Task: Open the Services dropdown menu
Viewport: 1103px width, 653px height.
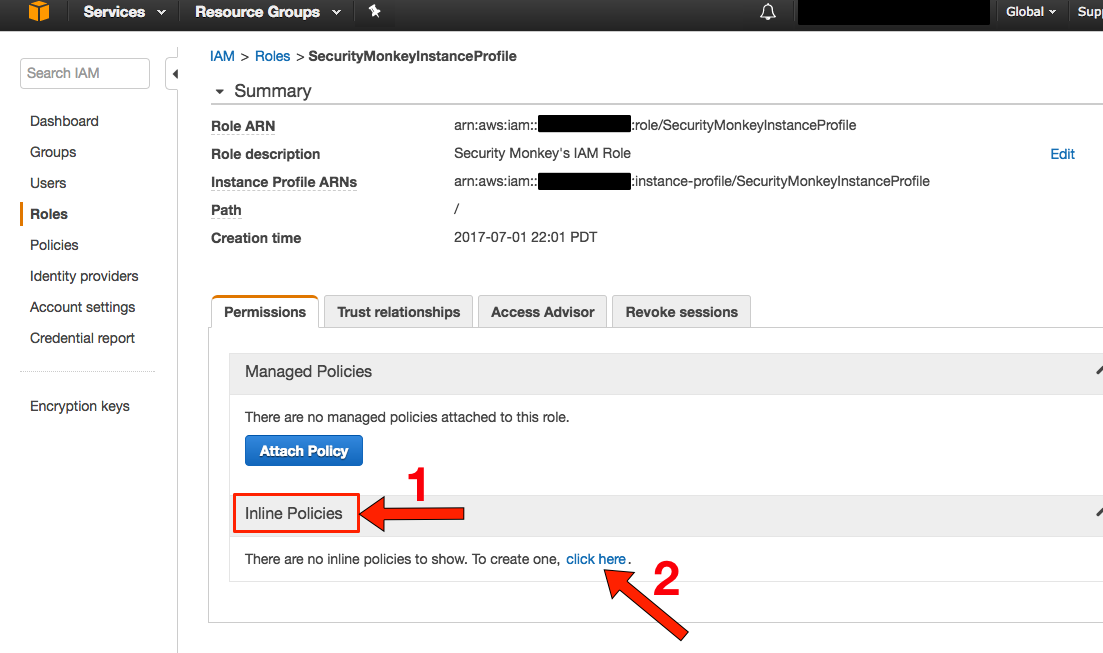Action: [x=125, y=12]
